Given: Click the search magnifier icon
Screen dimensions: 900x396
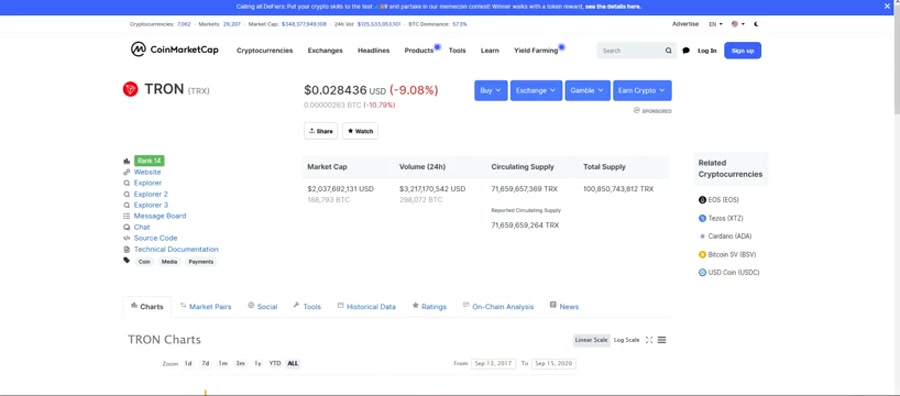Looking at the screenshot, I should [669, 51].
